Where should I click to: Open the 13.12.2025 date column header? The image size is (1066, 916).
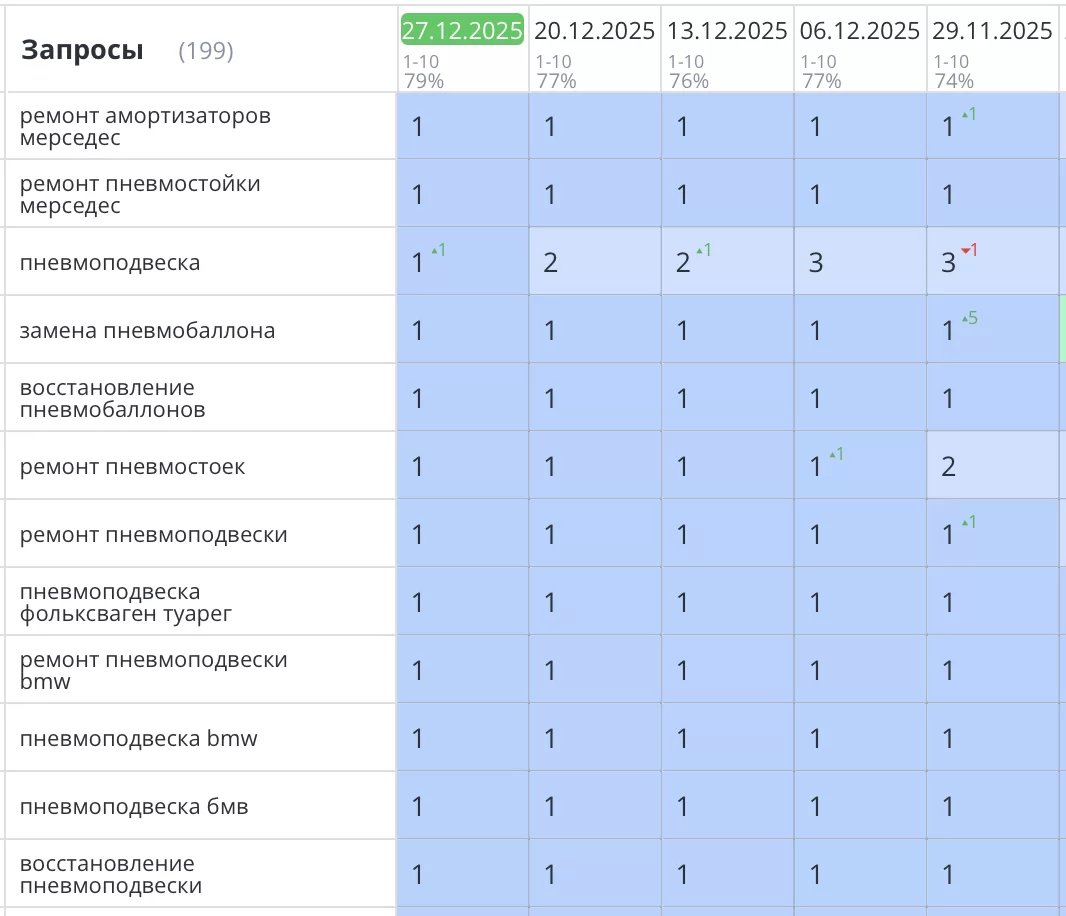pyautogui.click(x=727, y=31)
